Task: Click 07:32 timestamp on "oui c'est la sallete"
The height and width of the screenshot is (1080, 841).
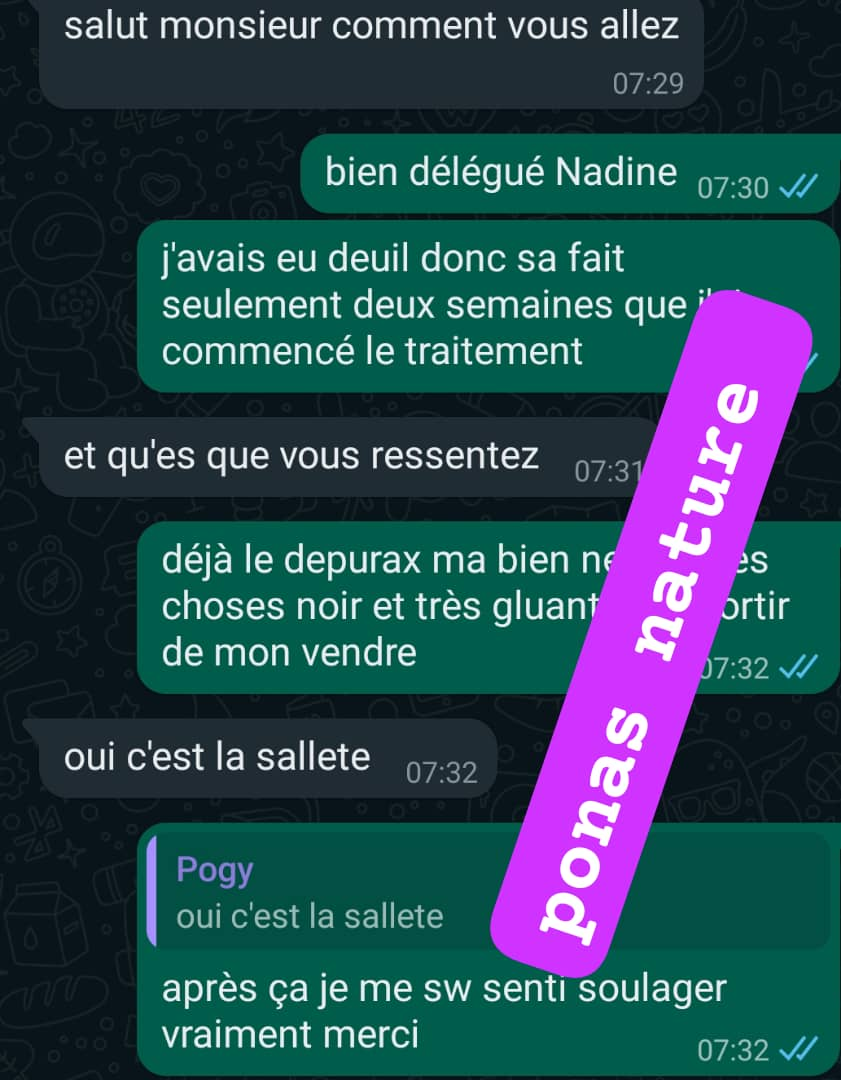Action: click(x=442, y=773)
